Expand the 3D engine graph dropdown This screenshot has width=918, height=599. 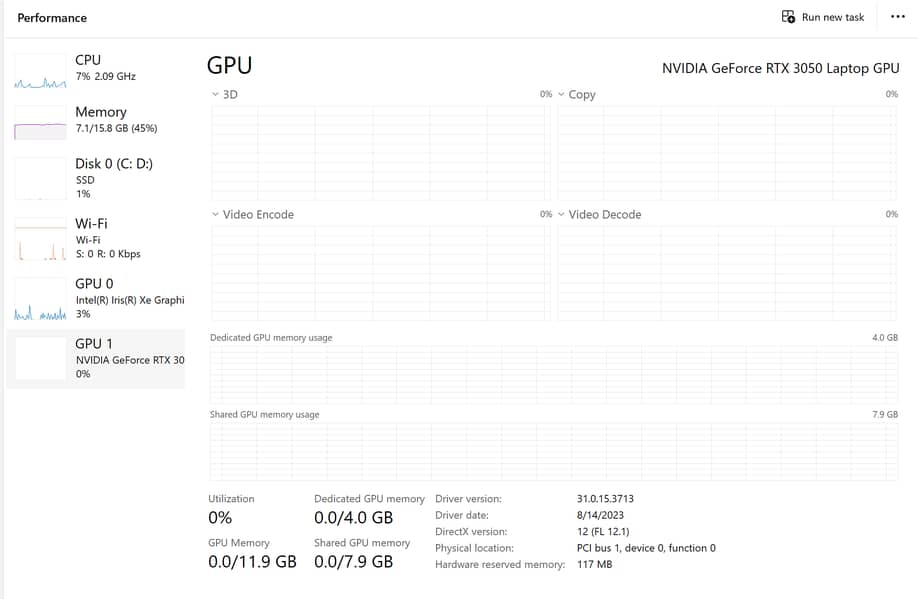point(215,94)
